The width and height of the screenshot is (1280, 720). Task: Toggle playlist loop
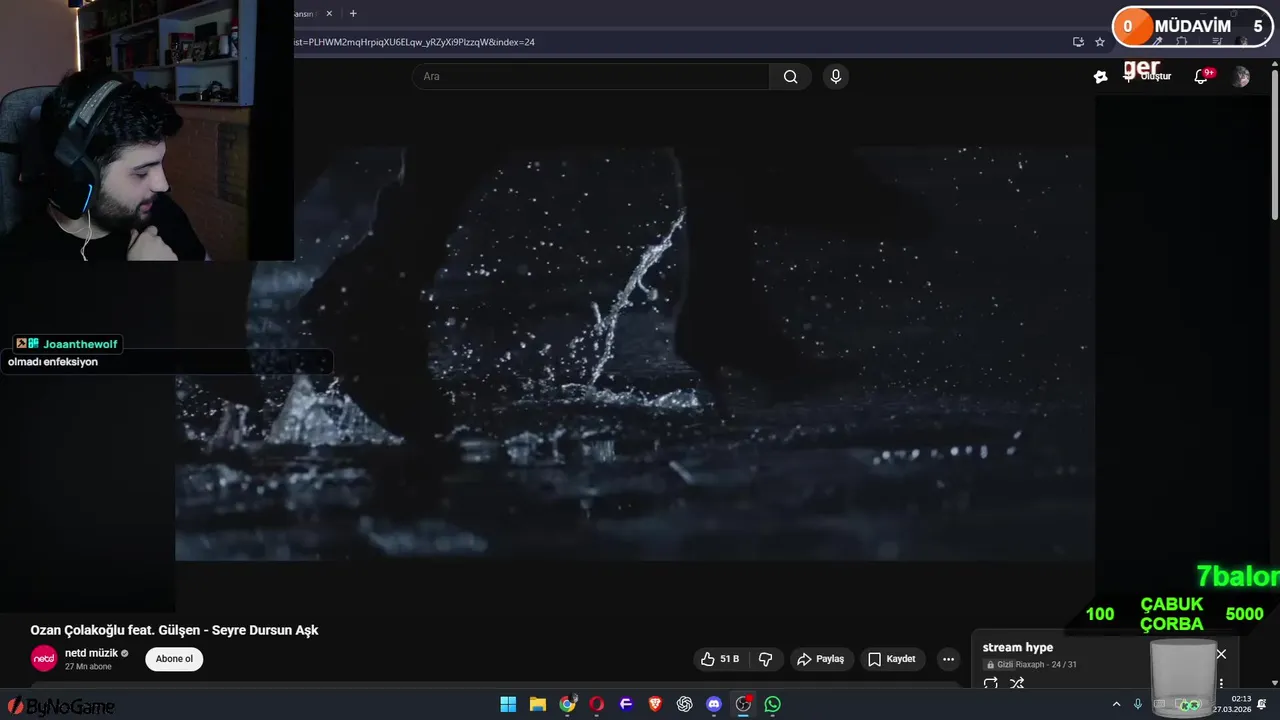[991, 684]
